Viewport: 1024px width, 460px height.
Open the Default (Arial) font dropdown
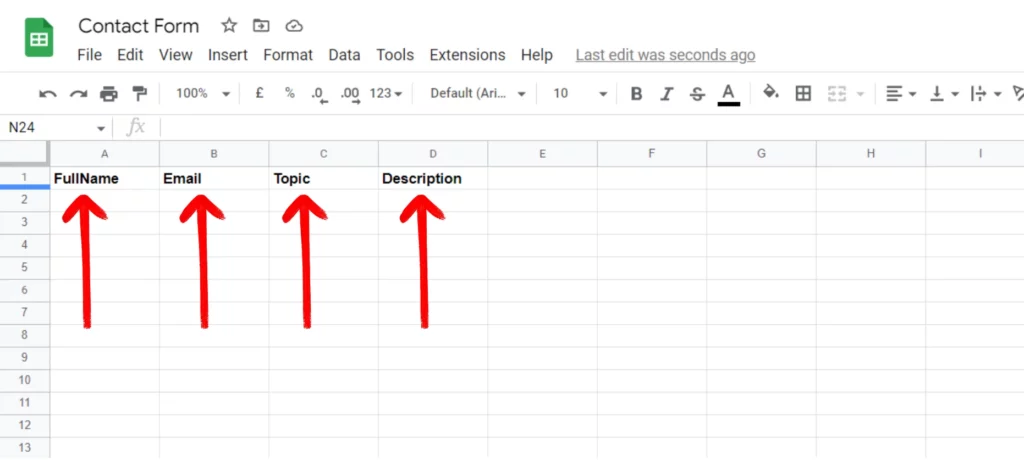coord(478,93)
